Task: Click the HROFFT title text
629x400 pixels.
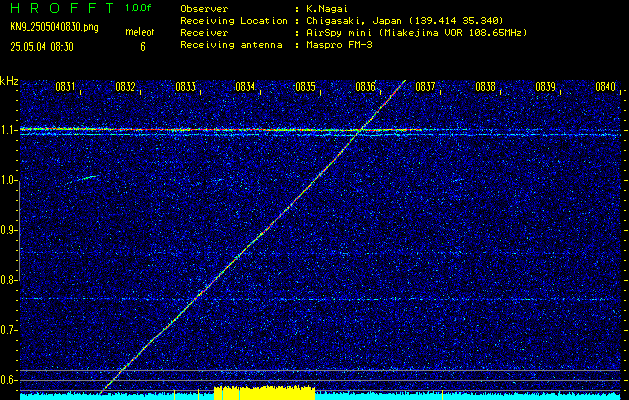Action: point(62,8)
